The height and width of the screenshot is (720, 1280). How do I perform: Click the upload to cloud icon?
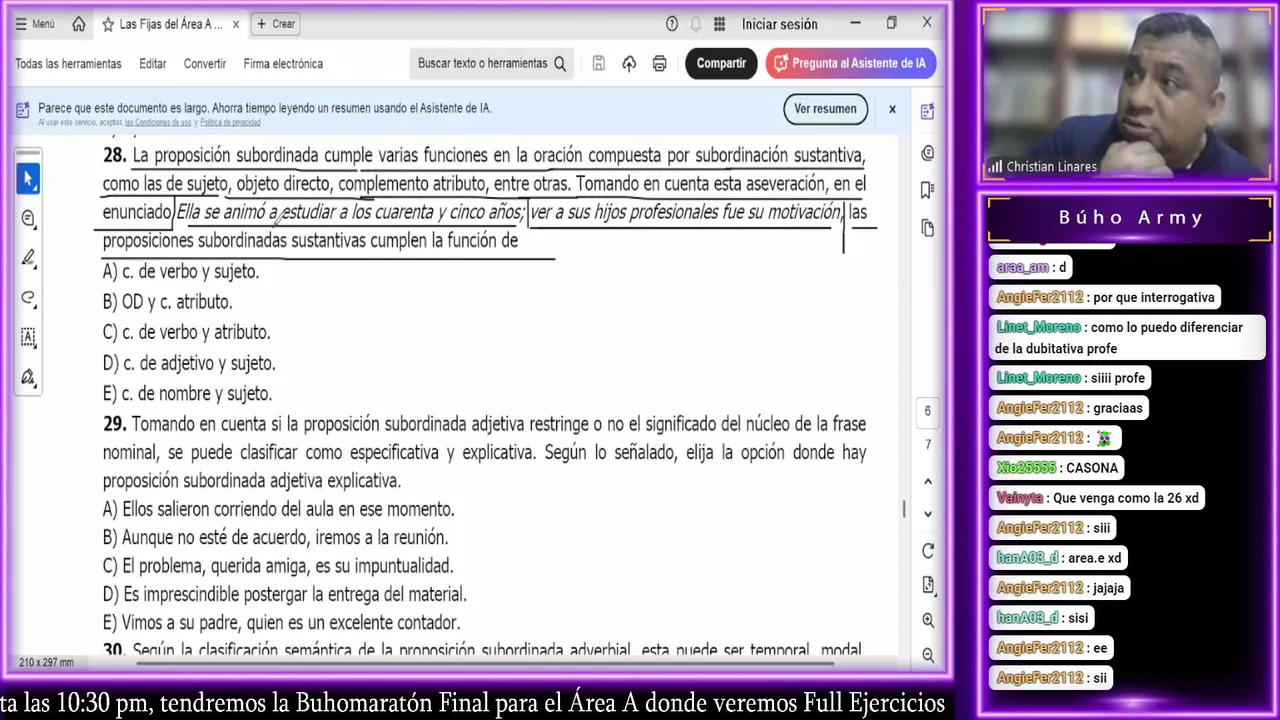point(629,63)
